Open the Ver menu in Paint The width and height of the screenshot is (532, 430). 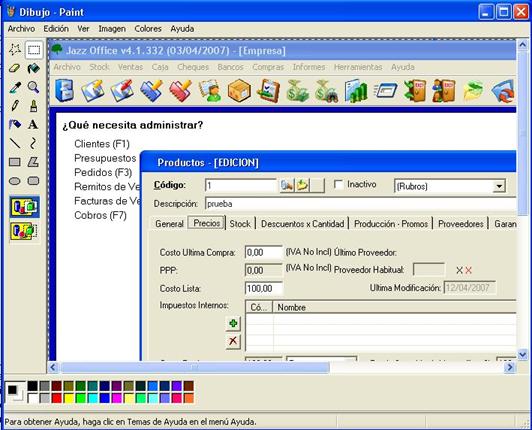[83, 29]
